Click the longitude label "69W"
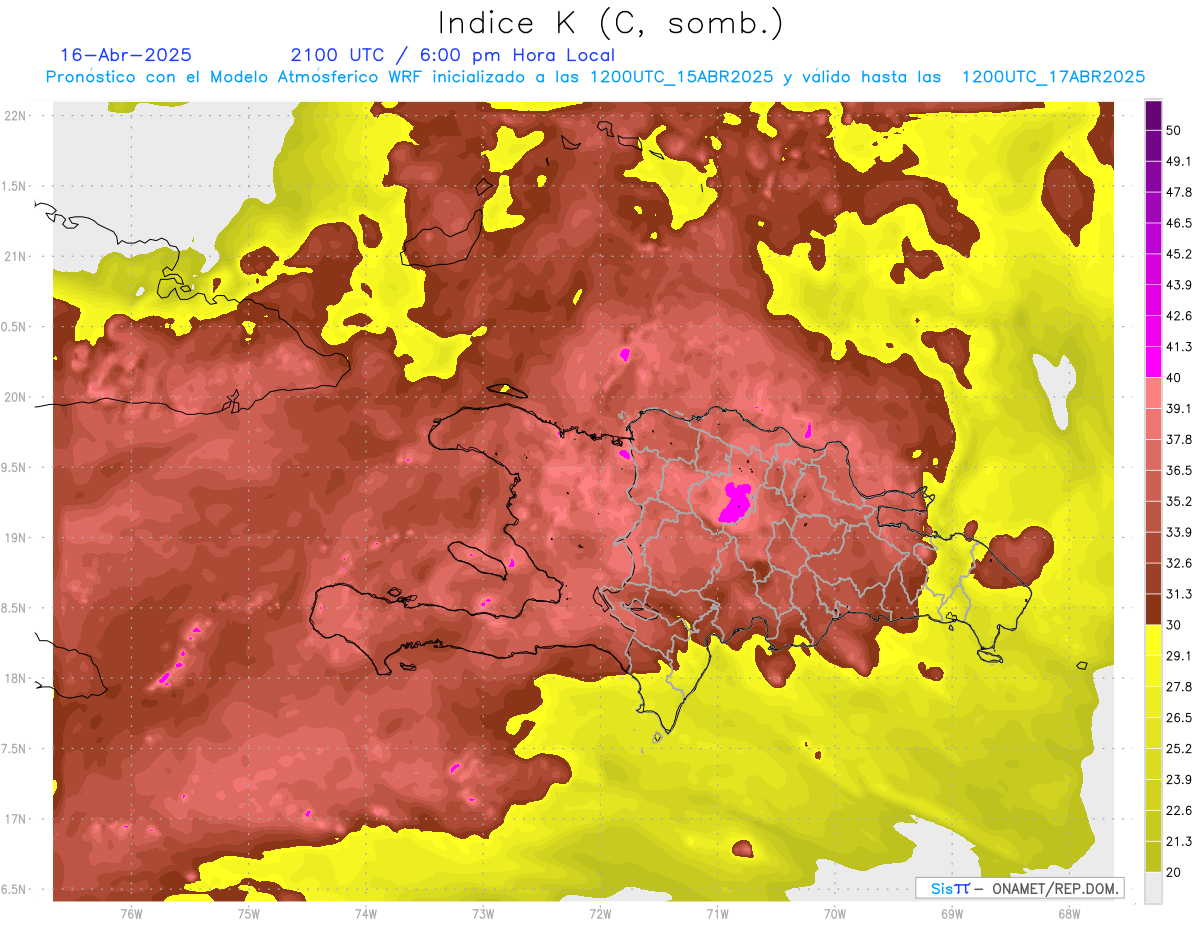Image resolution: width=1200 pixels, height=927 pixels. tap(952, 914)
